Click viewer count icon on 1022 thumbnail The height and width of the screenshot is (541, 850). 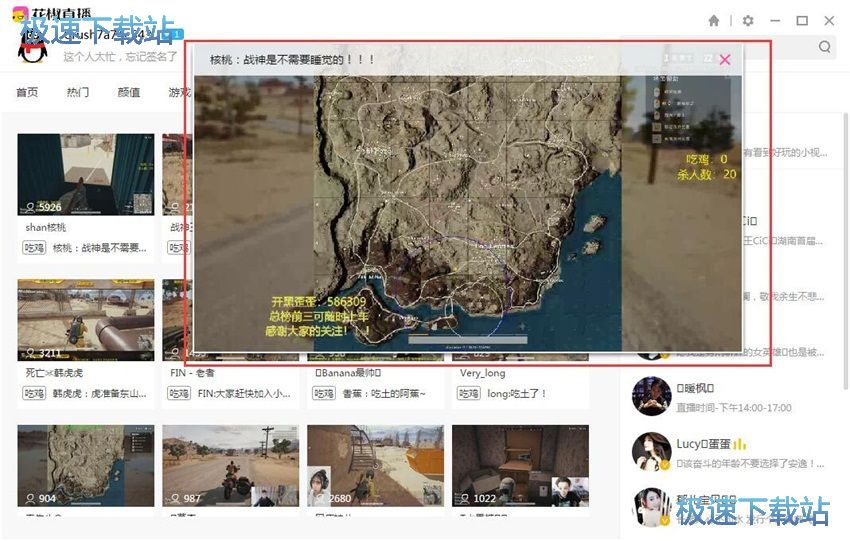point(465,498)
